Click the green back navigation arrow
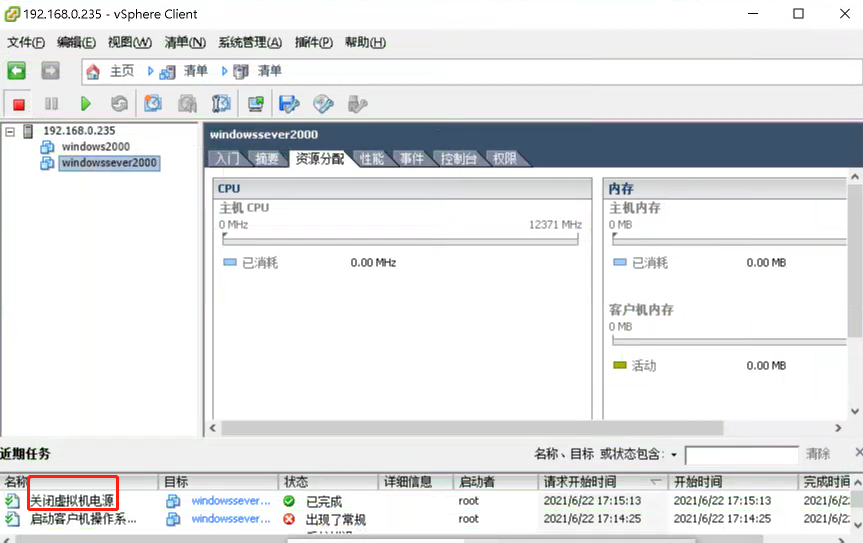 click(16, 71)
